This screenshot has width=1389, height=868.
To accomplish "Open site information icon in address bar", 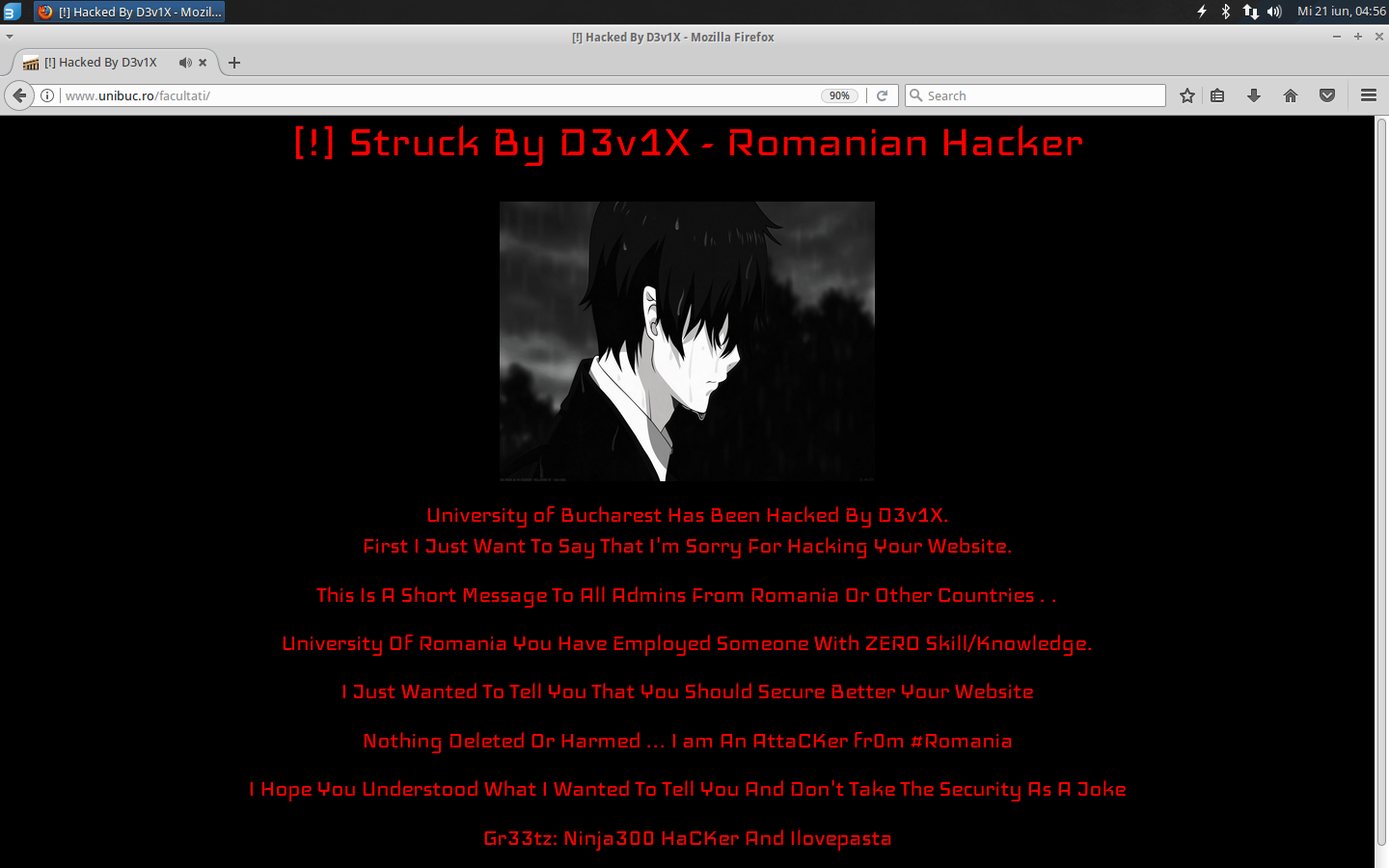I will tap(46, 95).
